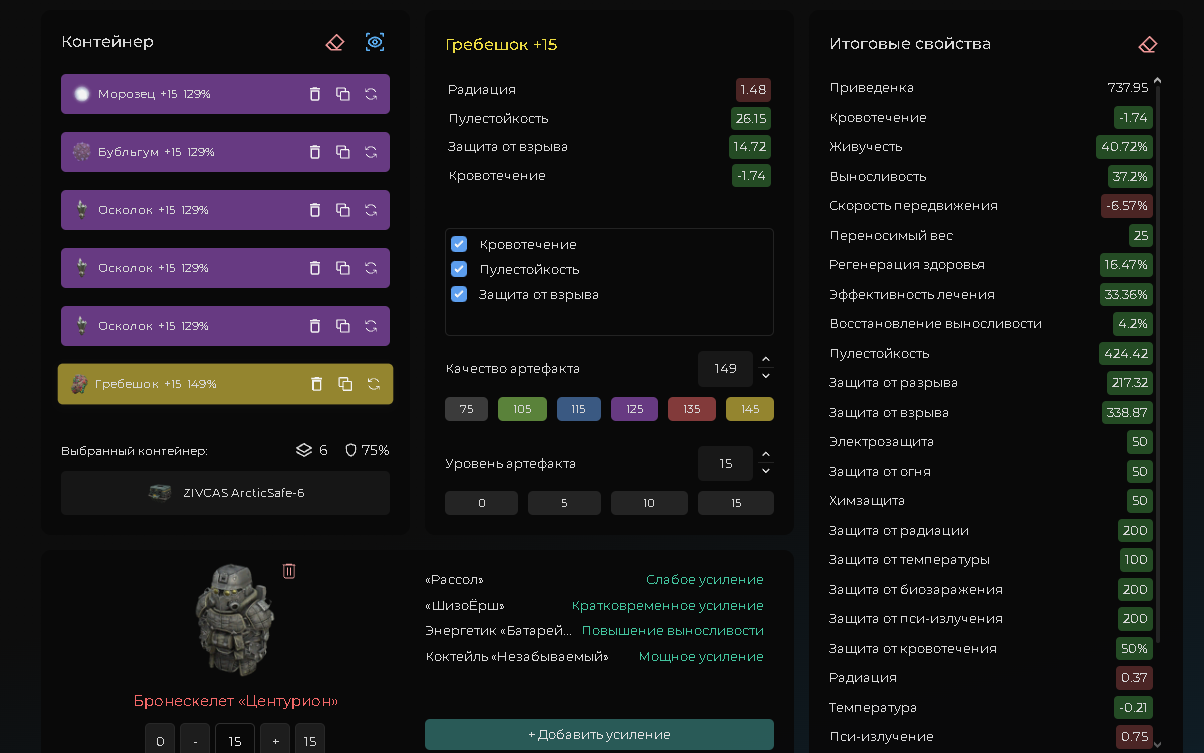Decrease Уровень артефакта with the down arrow
1204x753 pixels.
click(x=766, y=471)
